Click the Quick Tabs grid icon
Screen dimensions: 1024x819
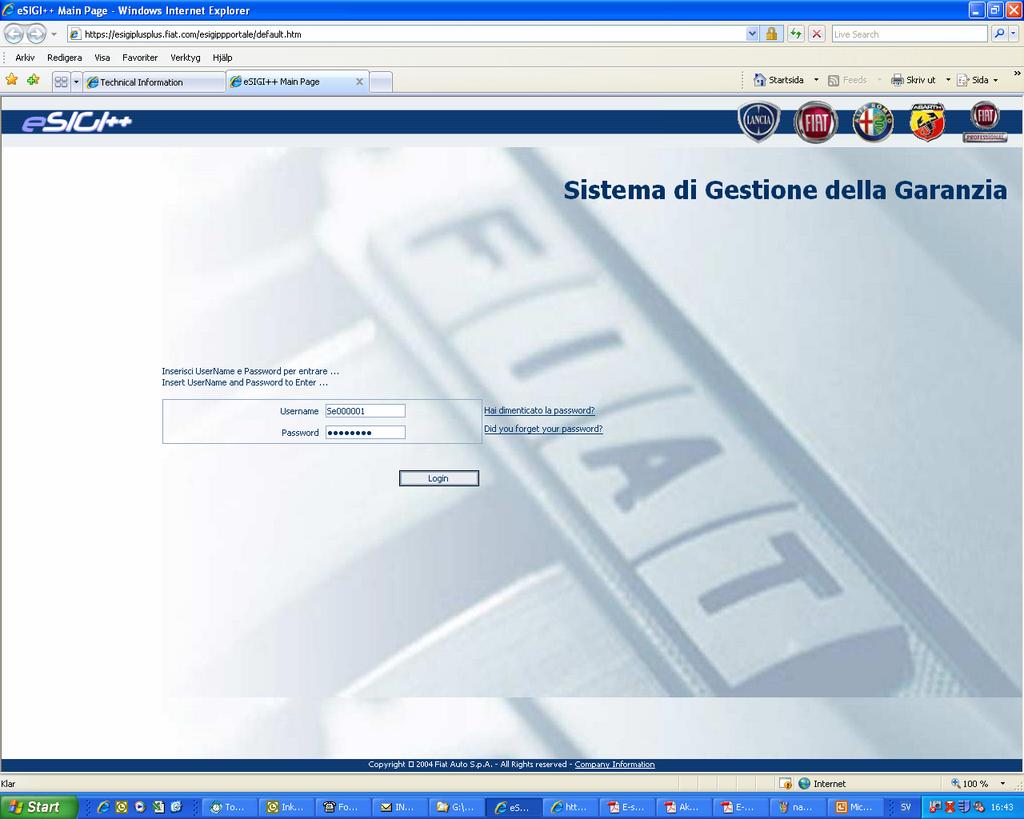pyautogui.click(x=61, y=82)
